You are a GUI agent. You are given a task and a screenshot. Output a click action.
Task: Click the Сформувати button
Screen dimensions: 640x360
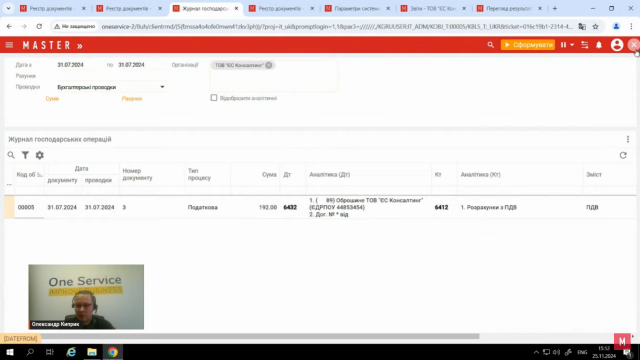(x=528, y=45)
